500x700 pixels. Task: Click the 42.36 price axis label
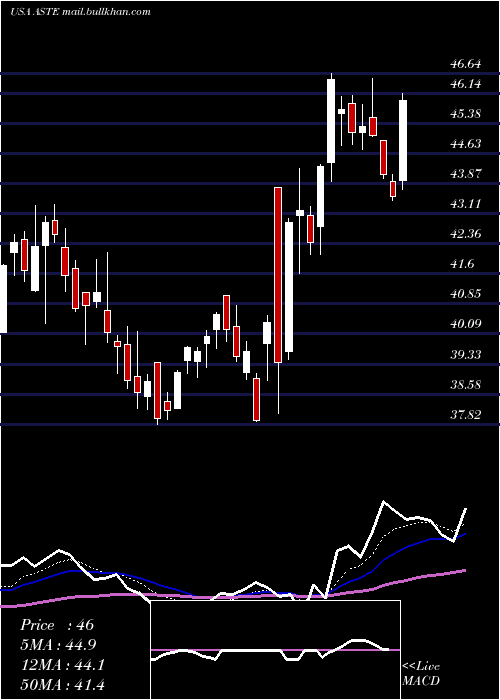466,234
